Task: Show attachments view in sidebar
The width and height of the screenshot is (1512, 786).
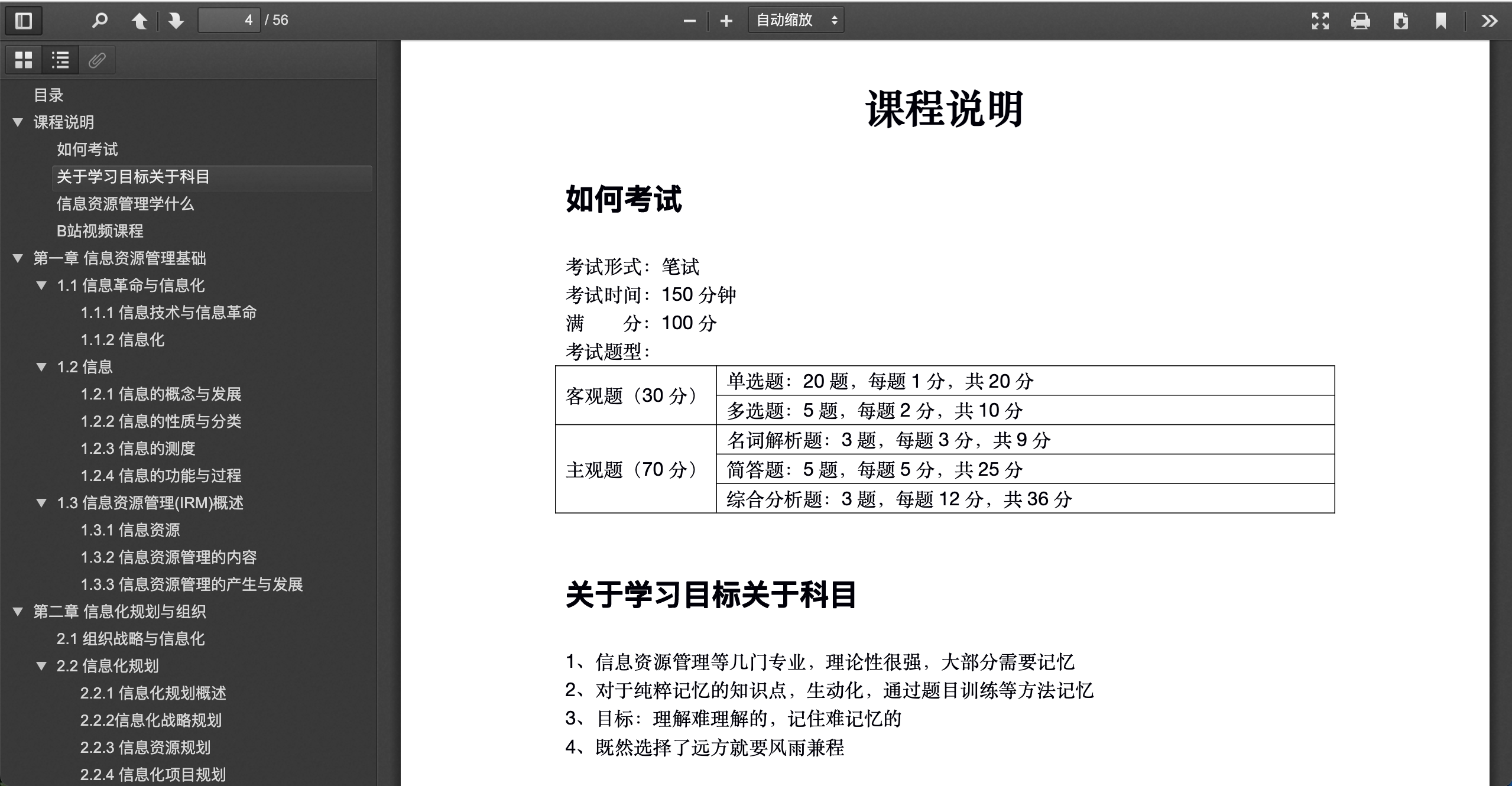Action: point(97,60)
